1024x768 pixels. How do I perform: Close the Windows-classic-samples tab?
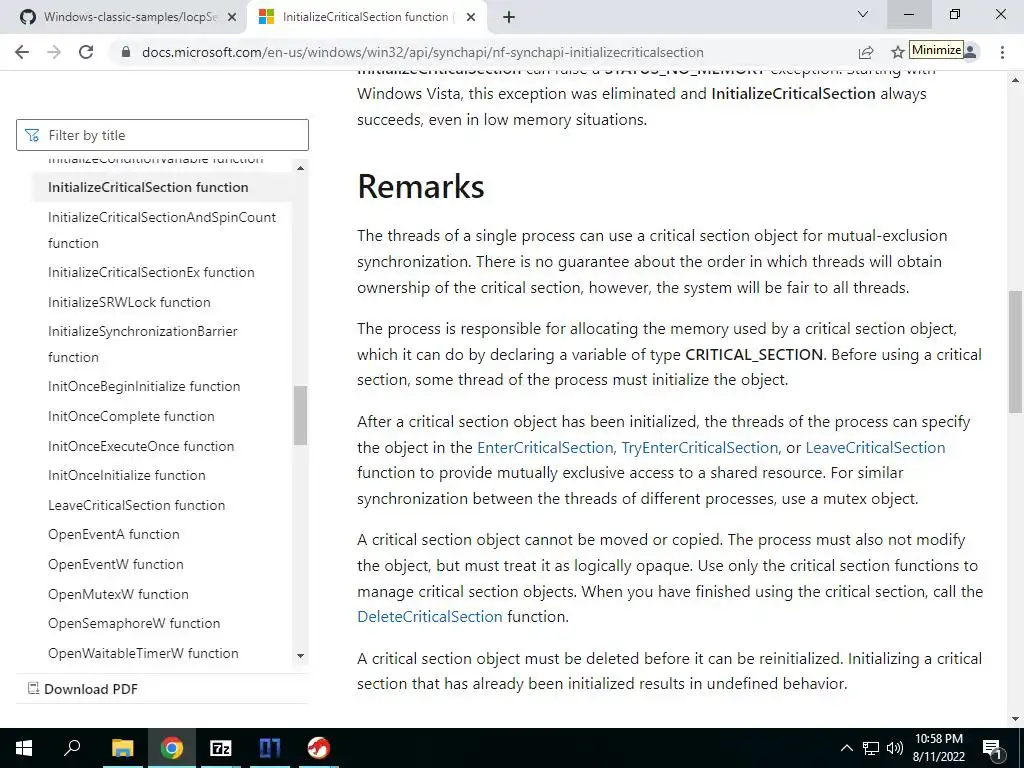232,18
